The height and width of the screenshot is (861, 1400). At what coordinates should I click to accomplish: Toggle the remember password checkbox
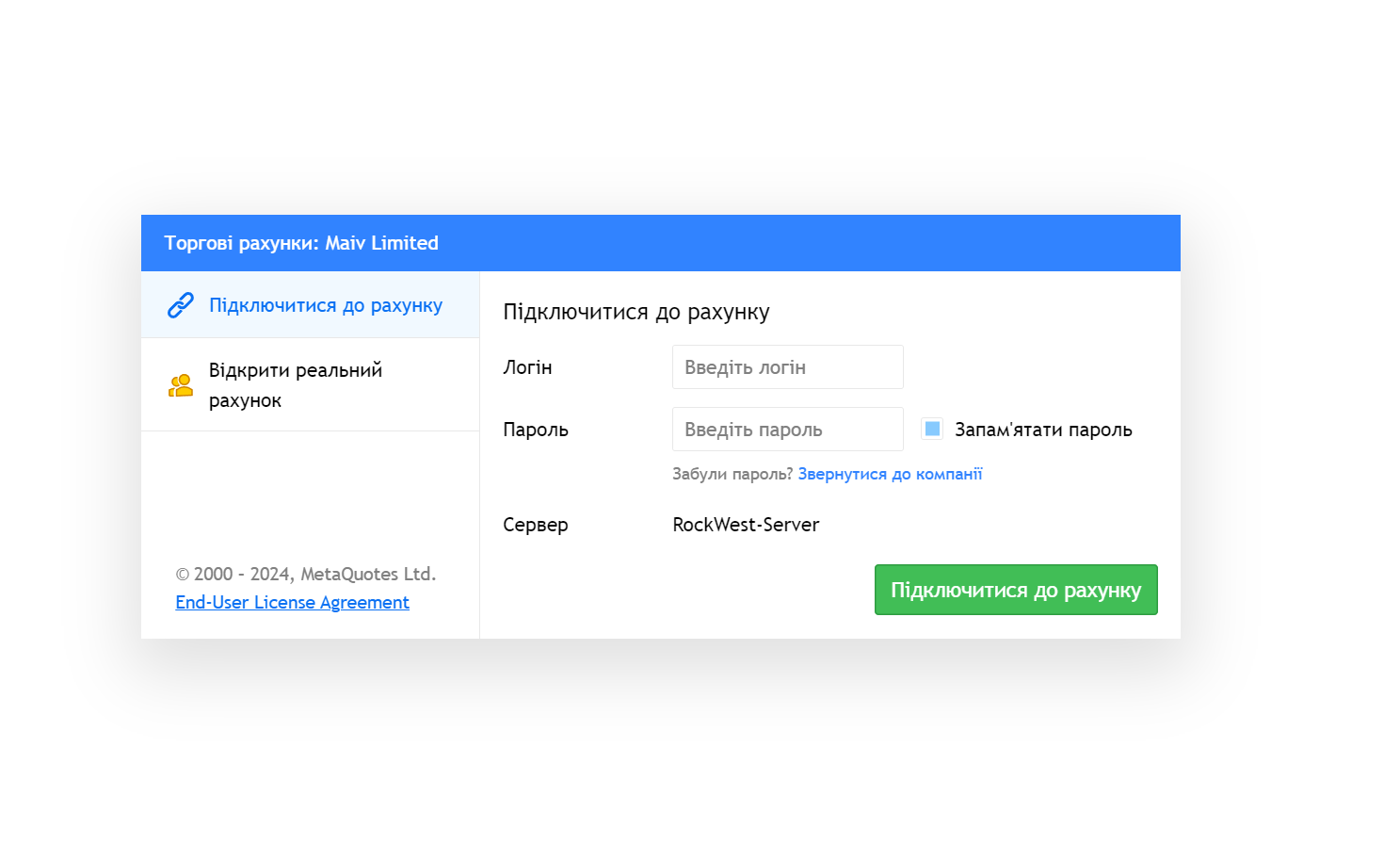tap(932, 429)
